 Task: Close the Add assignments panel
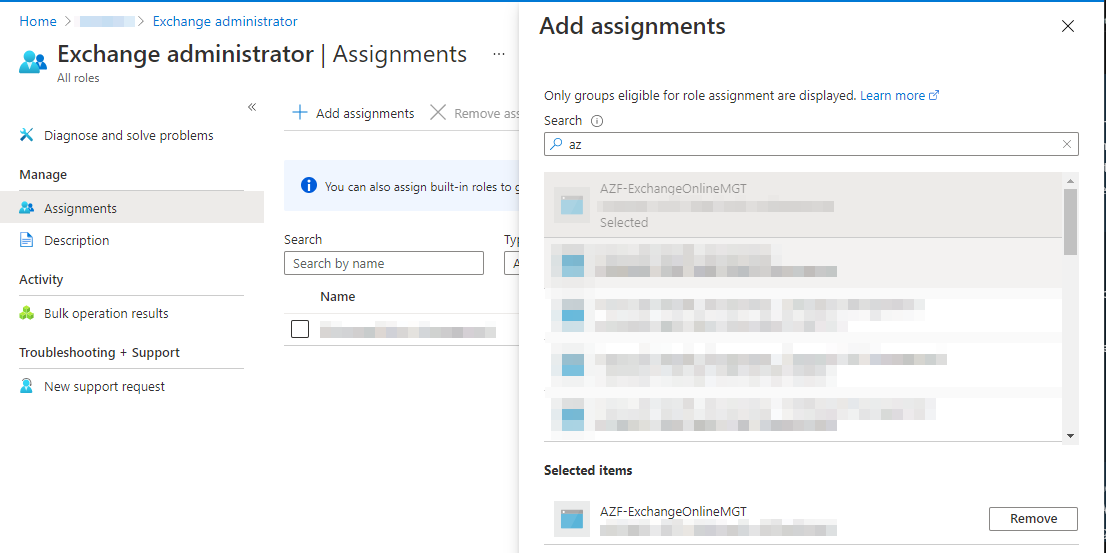click(1068, 27)
